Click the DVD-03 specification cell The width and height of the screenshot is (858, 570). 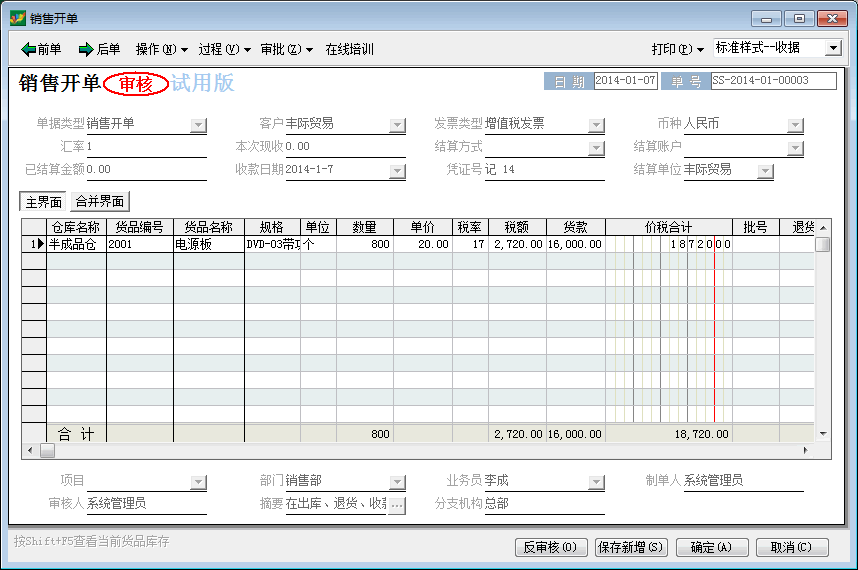[x=273, y=244]
